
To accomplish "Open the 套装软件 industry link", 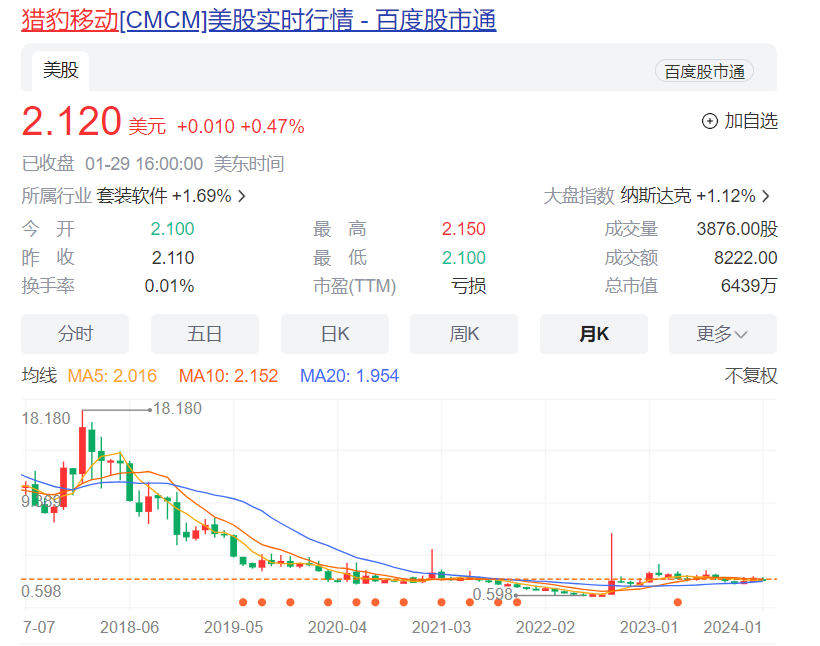I will pos(132,196).
